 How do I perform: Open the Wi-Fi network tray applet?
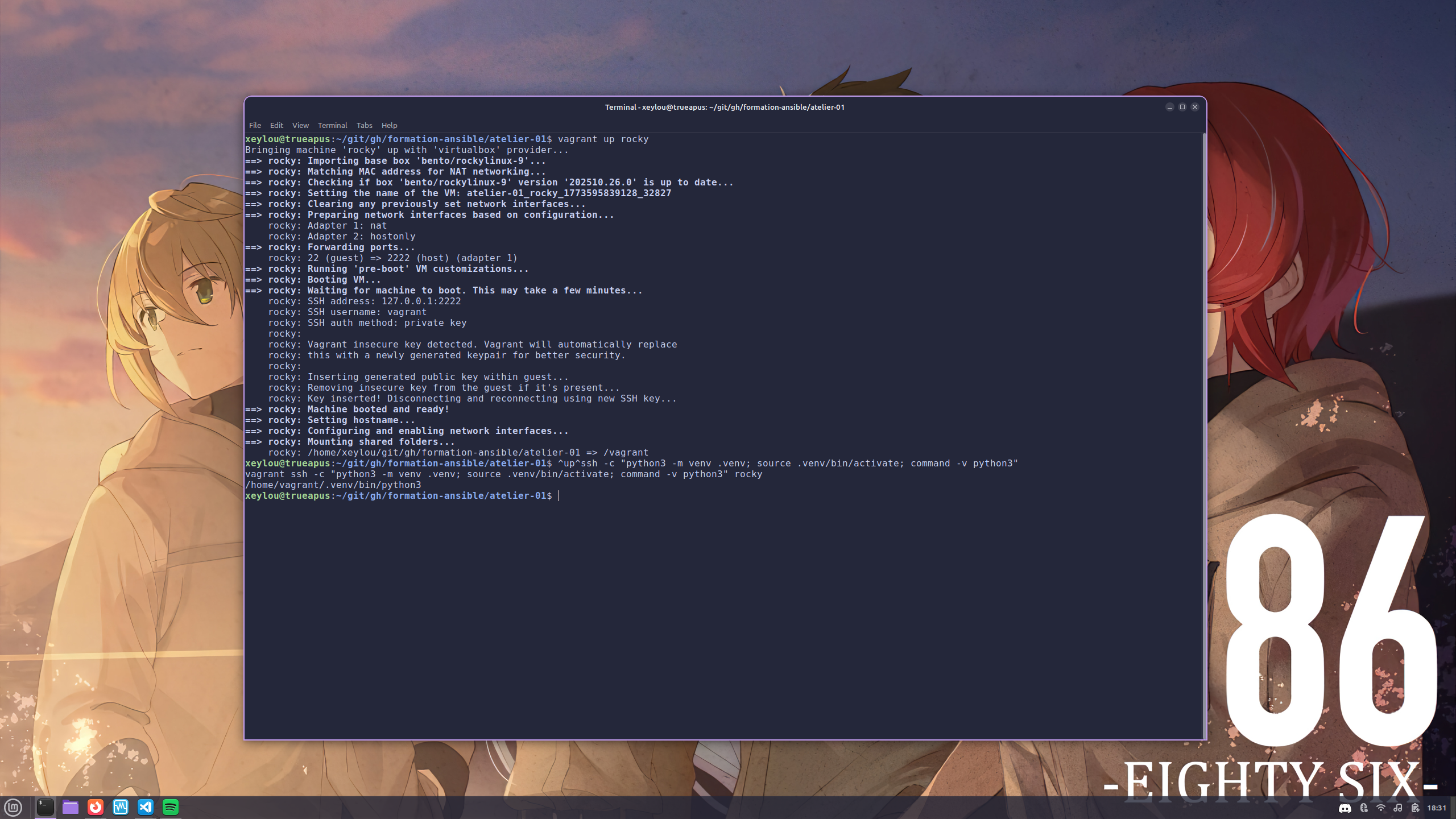[1380, 808]
